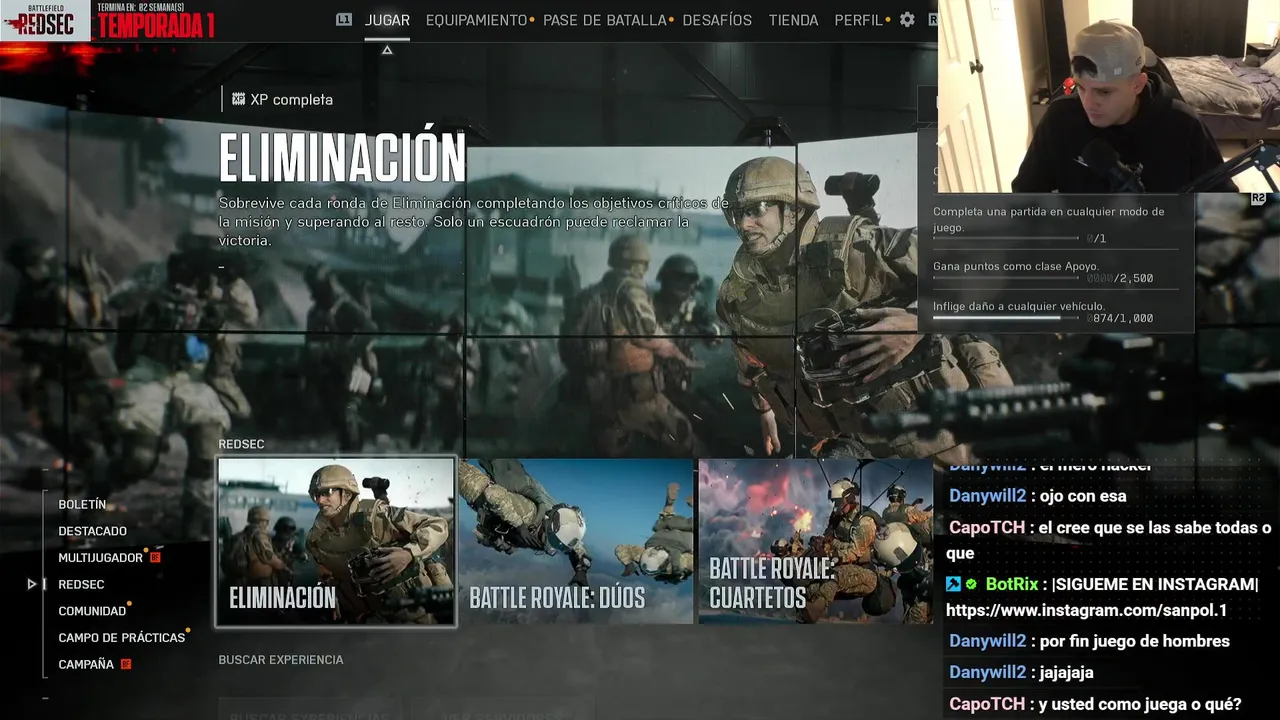Screen dimensions: 1280x720
Task: Click the Battlefield REDSEC logo
Action: [x=45, y=20]
